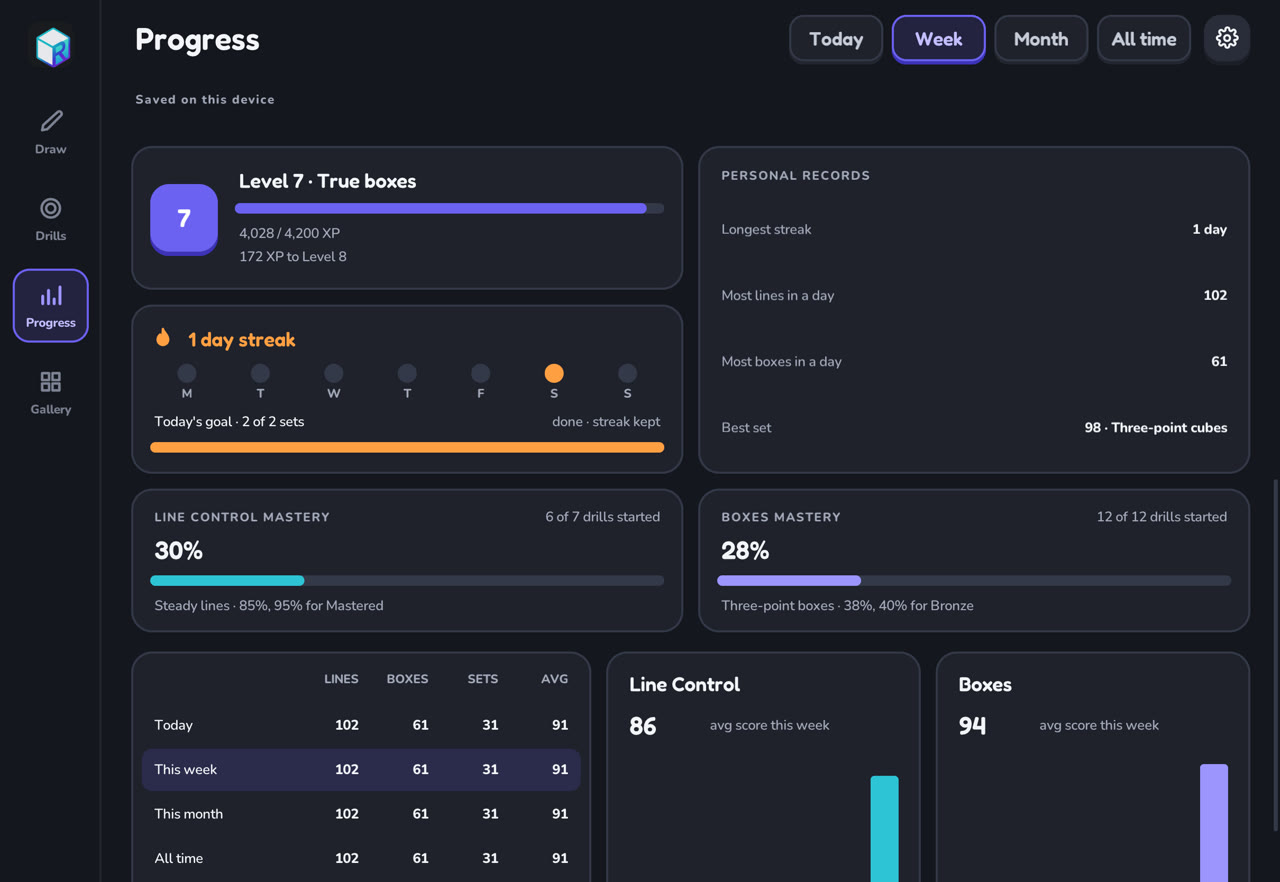1280x882 pixels.
Task: Open settings with the gear icon
Action: [x=1227, y=39]
